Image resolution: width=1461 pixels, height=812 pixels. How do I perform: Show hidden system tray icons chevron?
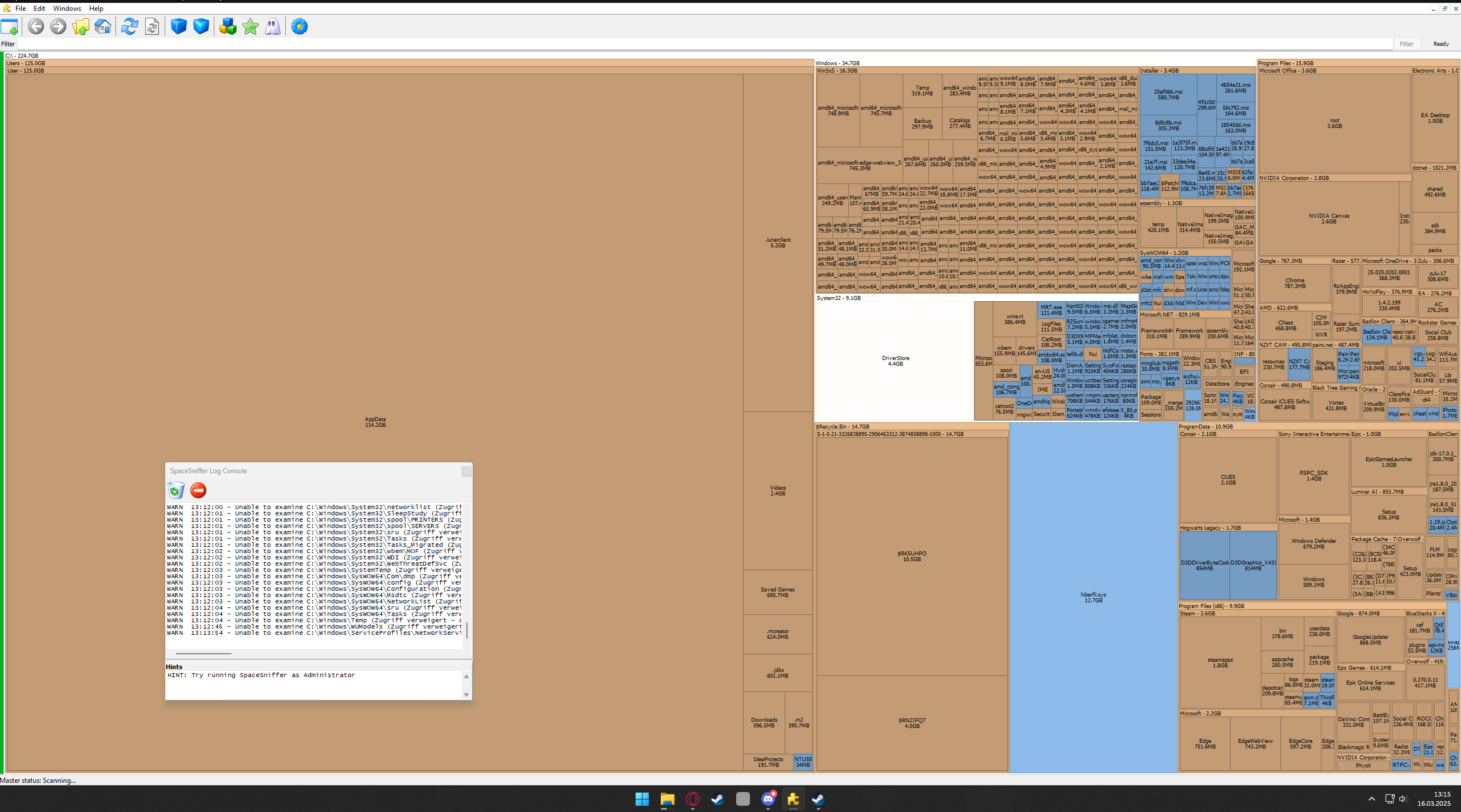tap(1371, 799)
